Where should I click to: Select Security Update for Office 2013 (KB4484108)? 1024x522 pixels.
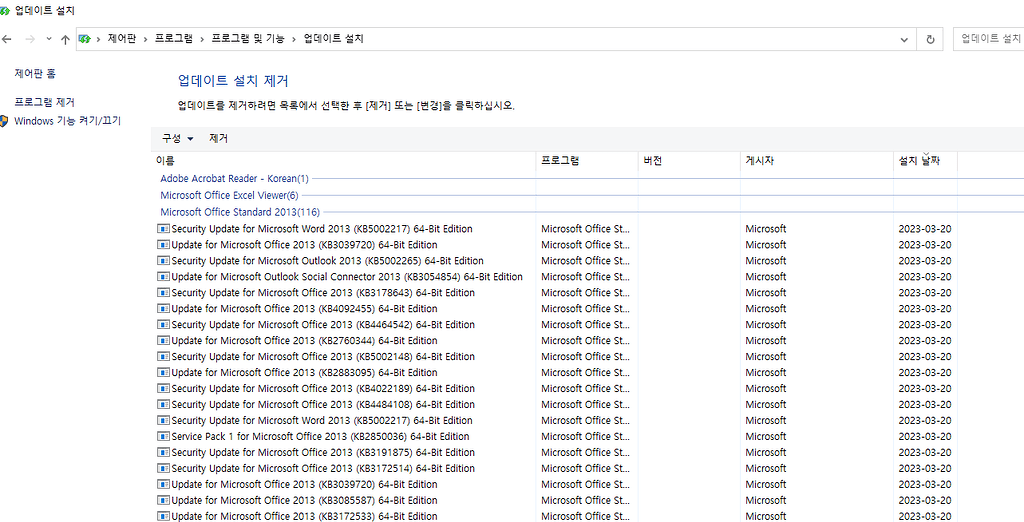323,404
